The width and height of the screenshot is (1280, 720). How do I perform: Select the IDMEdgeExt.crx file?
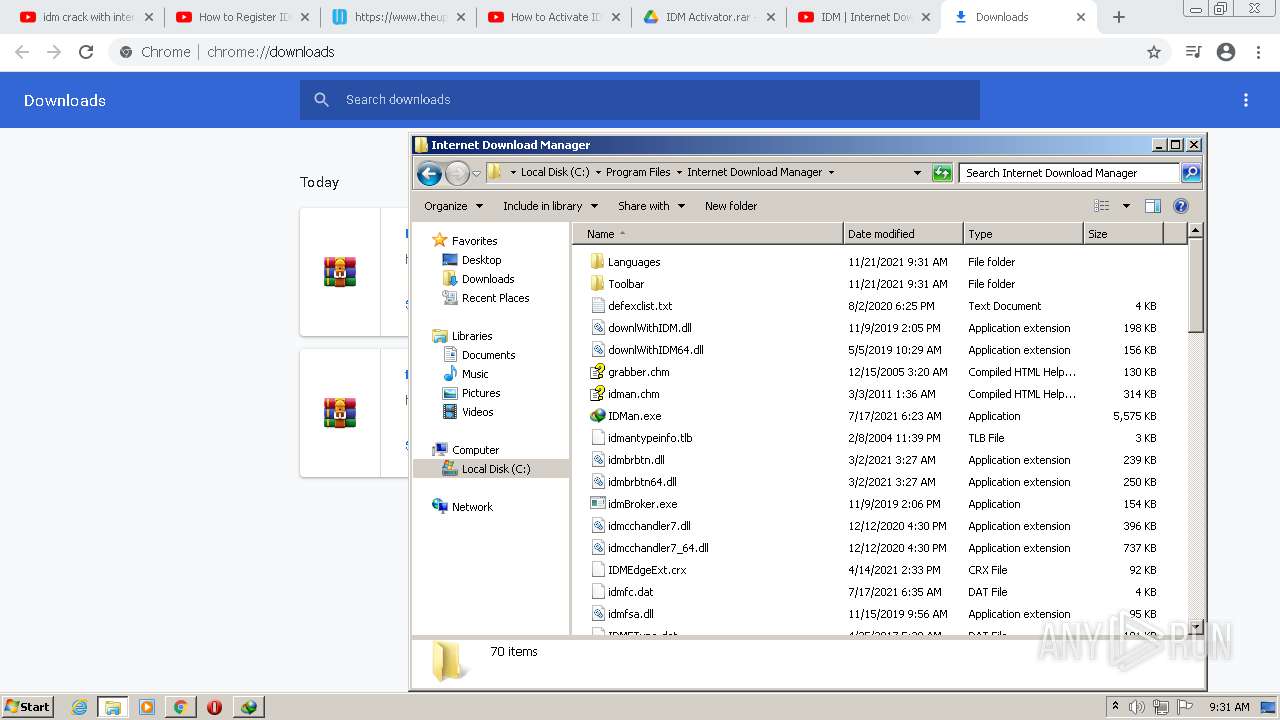click(x=647, y=570)
